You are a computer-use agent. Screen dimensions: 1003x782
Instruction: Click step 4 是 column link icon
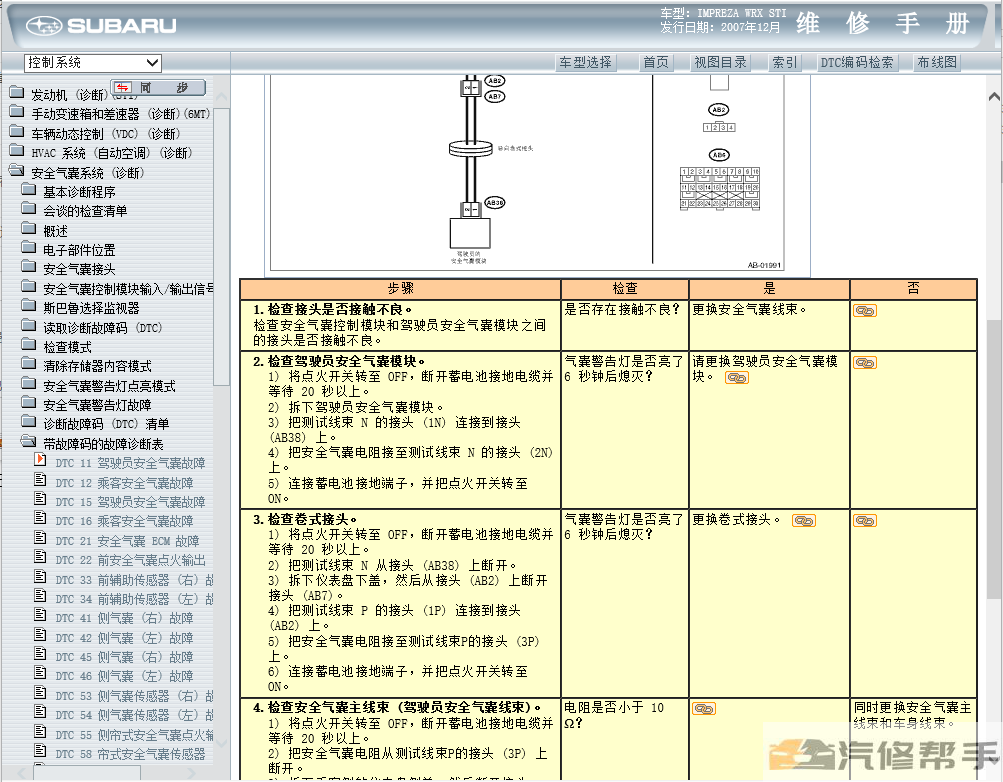[704, 709]
